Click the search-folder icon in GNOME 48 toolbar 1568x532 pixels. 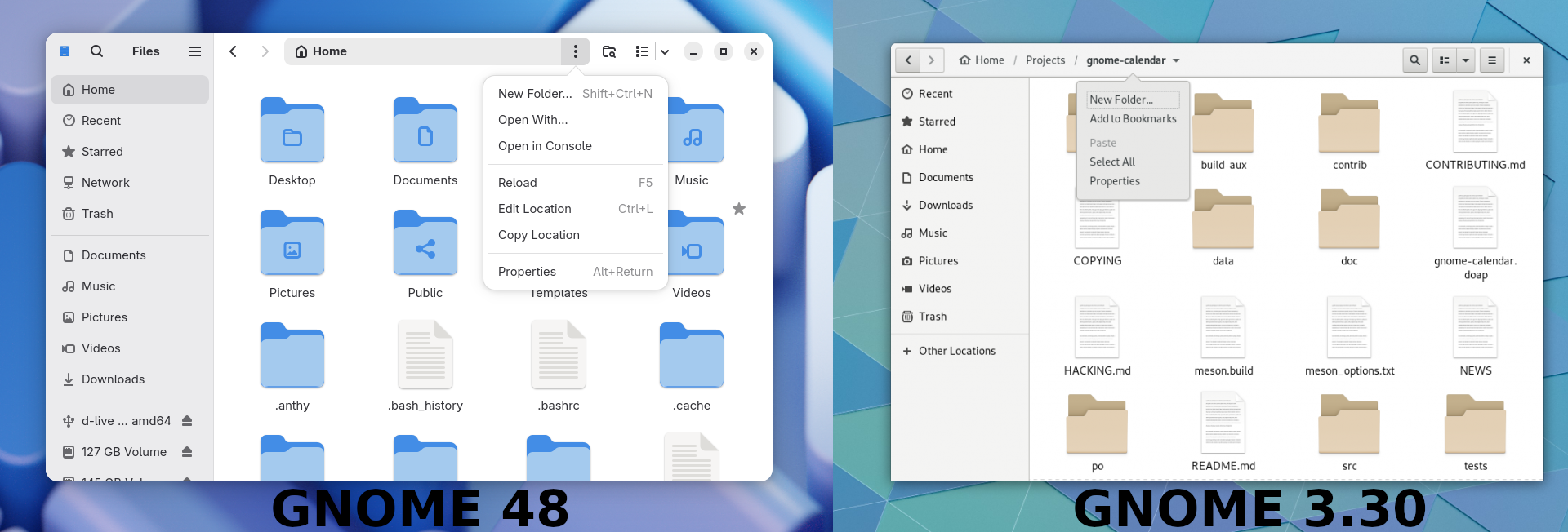(x=609, y=51)
